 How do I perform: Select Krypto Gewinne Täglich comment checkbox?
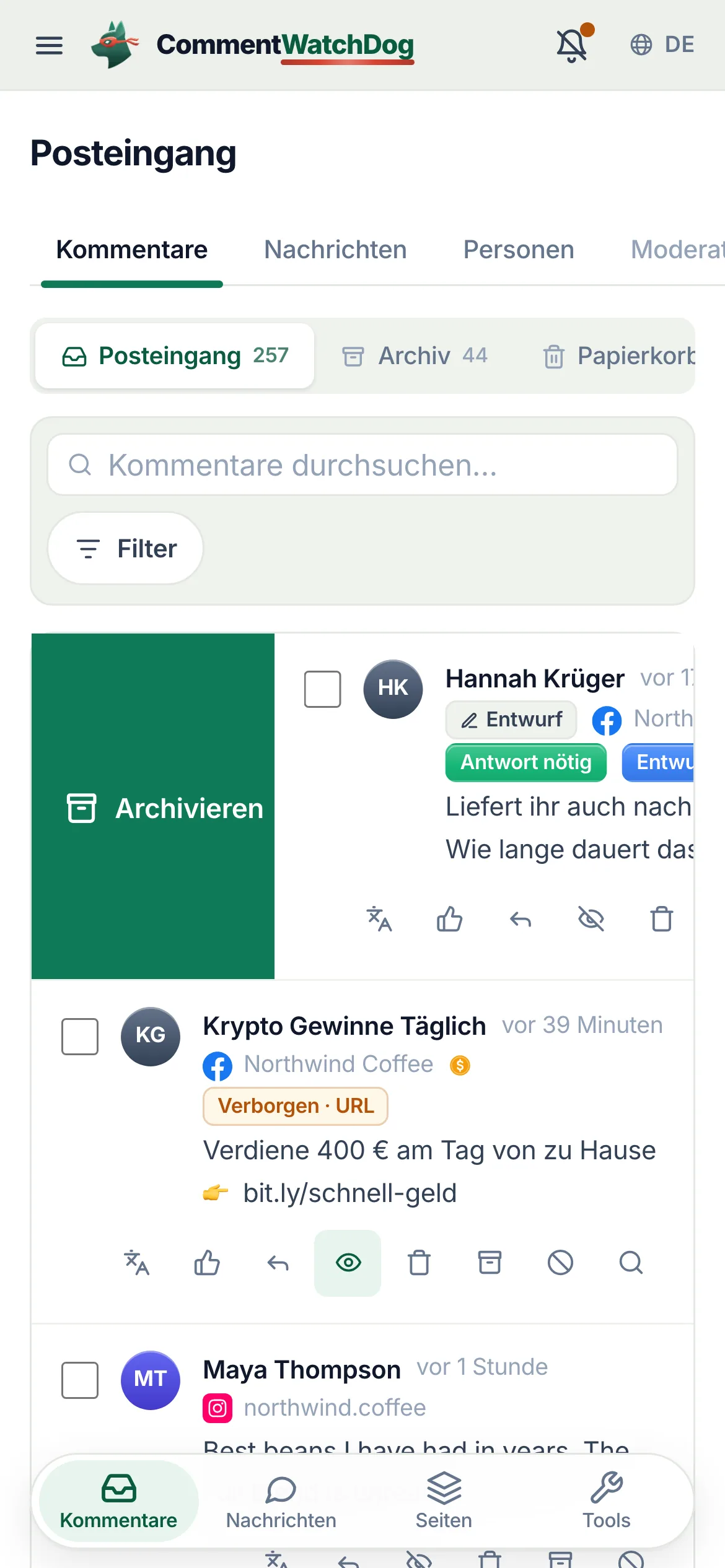pos(80,1036)
